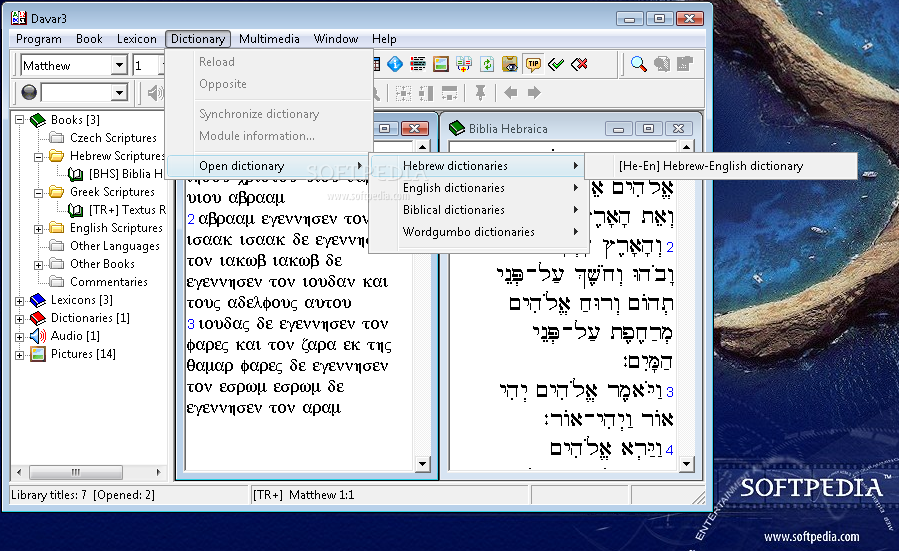Open the Matthew book dropdown
899x551 pixels.
[119, 65]
